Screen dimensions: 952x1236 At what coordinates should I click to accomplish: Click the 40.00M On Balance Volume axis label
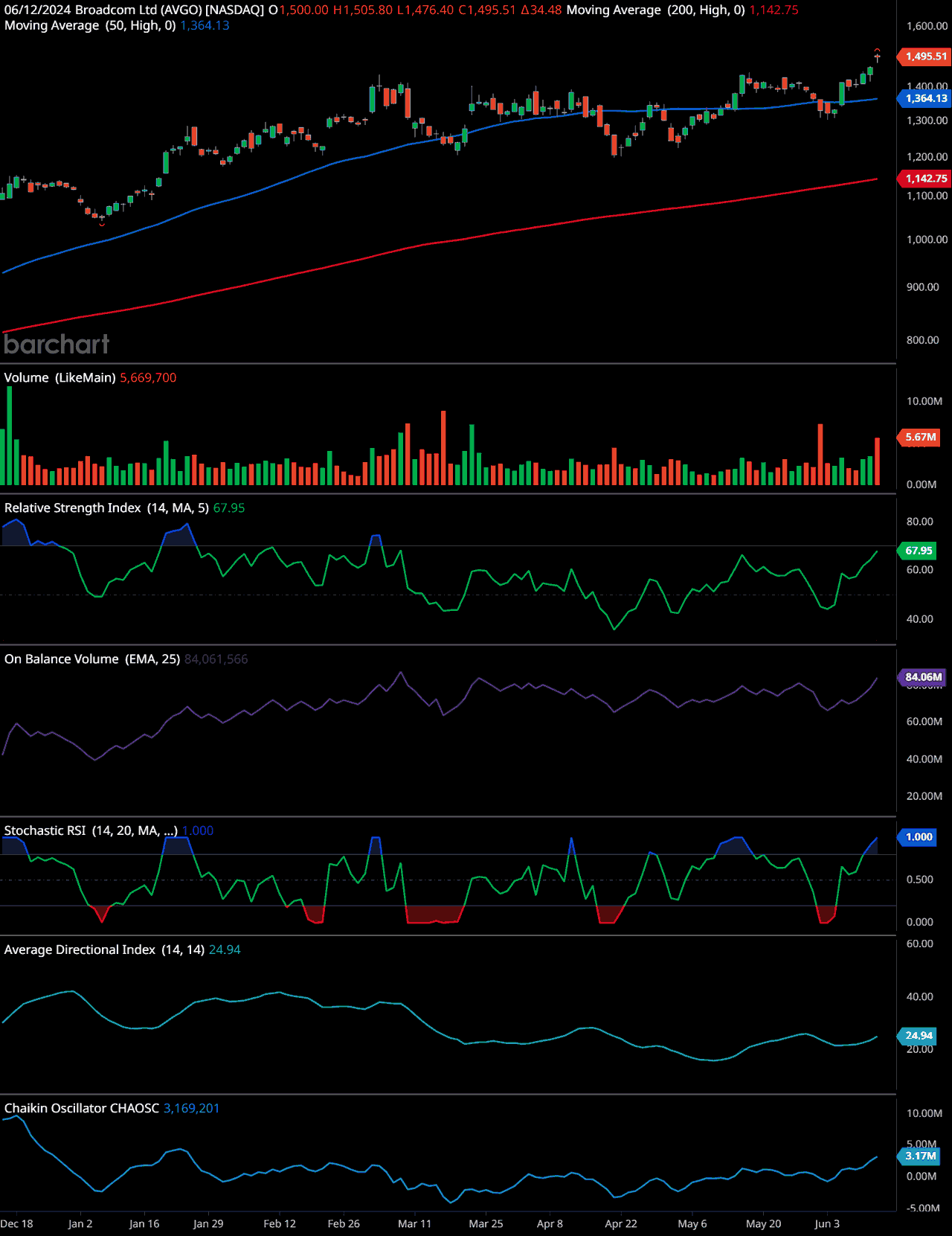(x=924, y=759)
